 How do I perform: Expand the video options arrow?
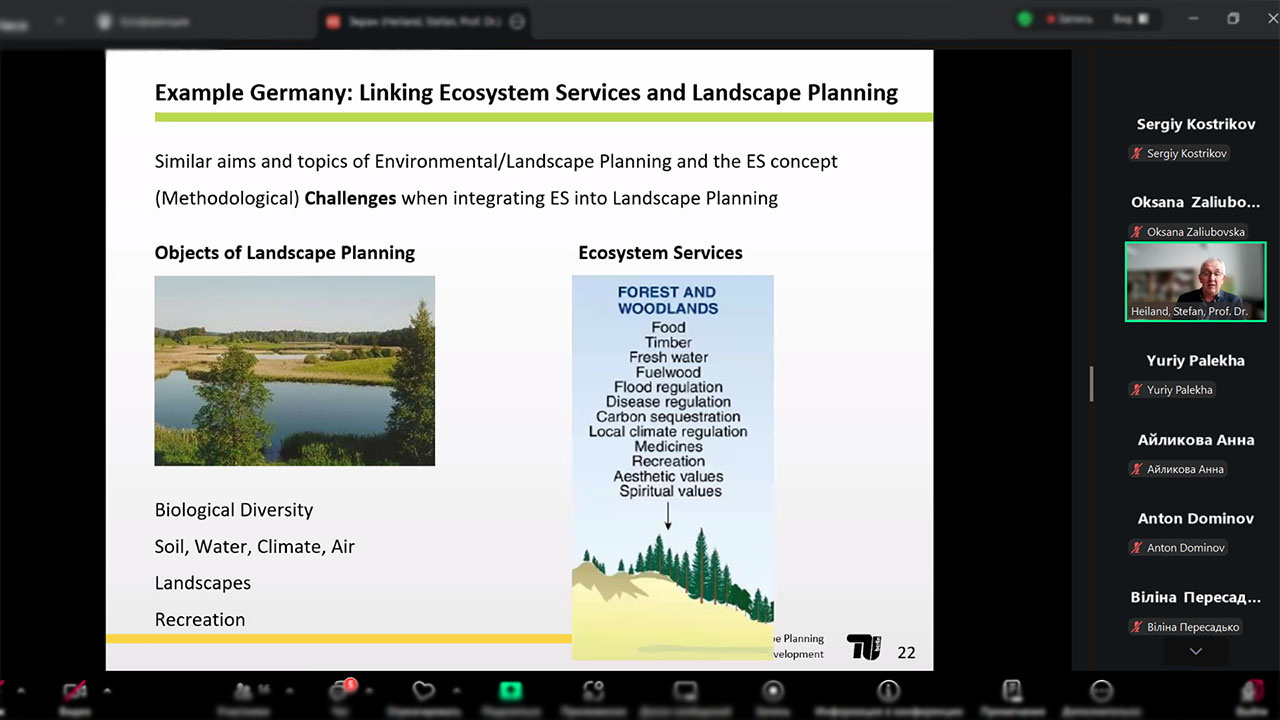click(x=107, y=691)
